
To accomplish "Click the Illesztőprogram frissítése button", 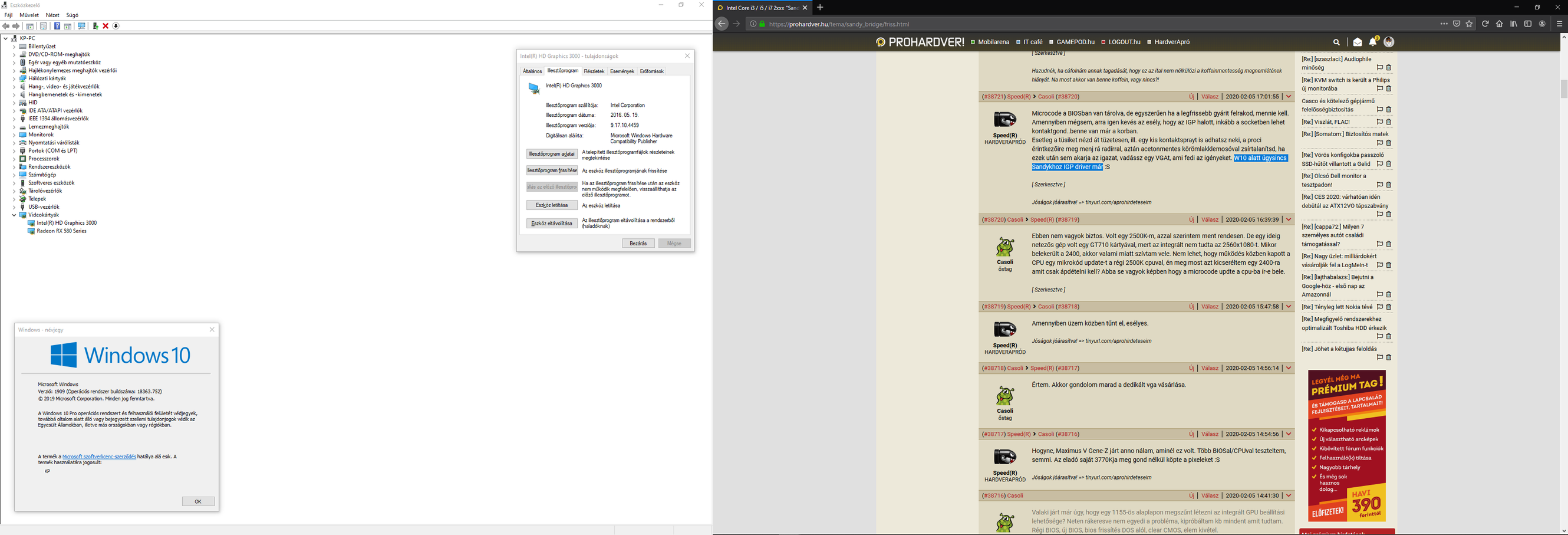I will tap(552, 170).
